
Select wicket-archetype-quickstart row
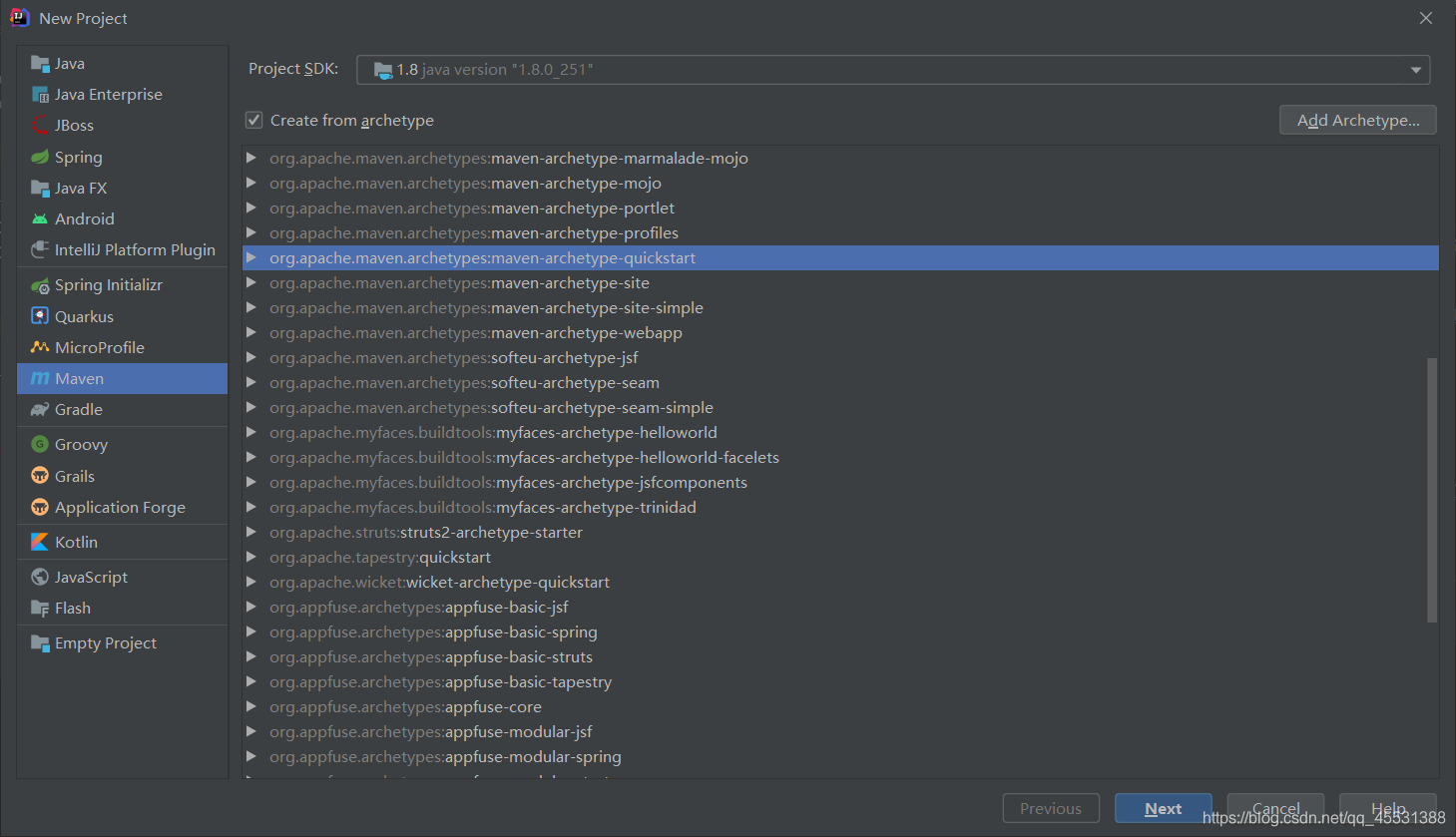(x=840, y=582)
